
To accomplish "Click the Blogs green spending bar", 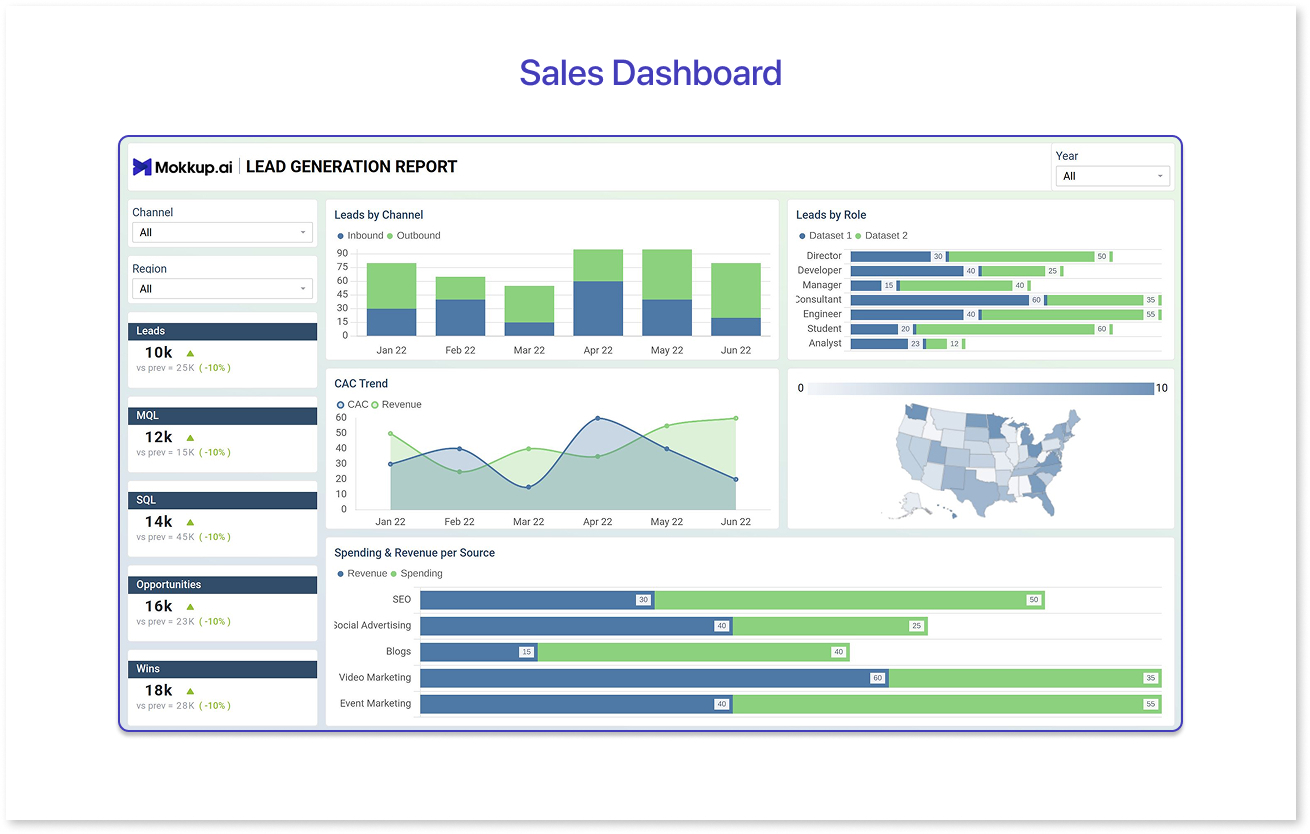I will (x=693, y=652).
